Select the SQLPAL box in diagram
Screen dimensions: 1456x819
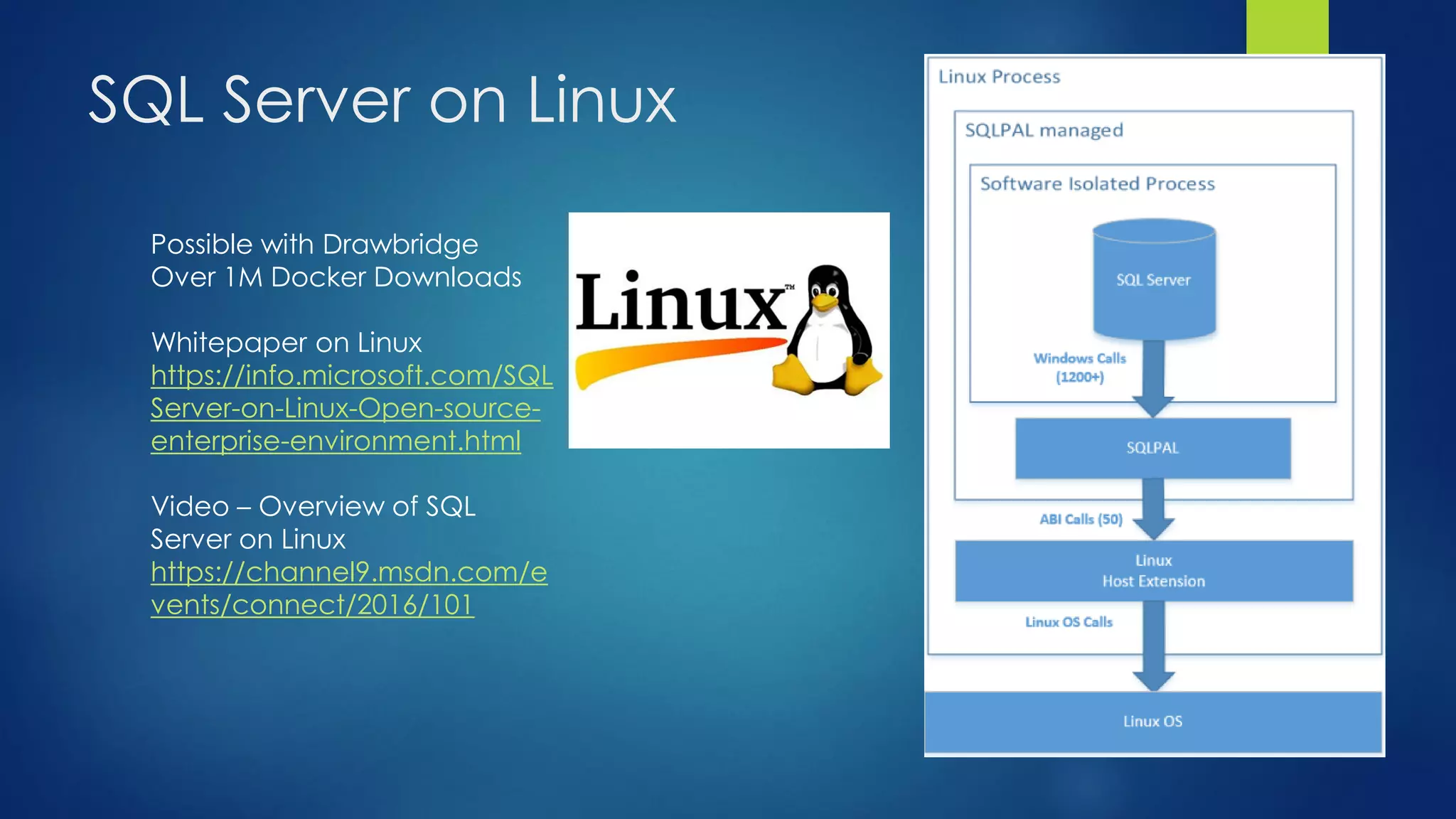tap(1152, 448)
